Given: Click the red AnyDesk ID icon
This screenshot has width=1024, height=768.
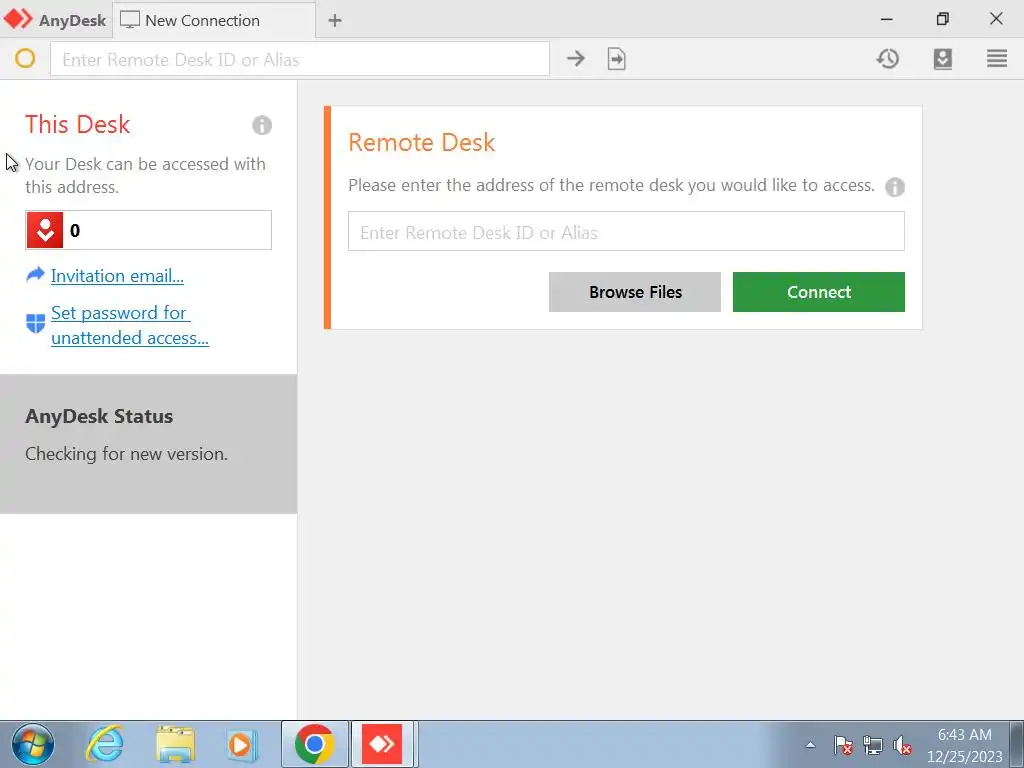Looking at the screenshot, I should click(x=44, y=230).
